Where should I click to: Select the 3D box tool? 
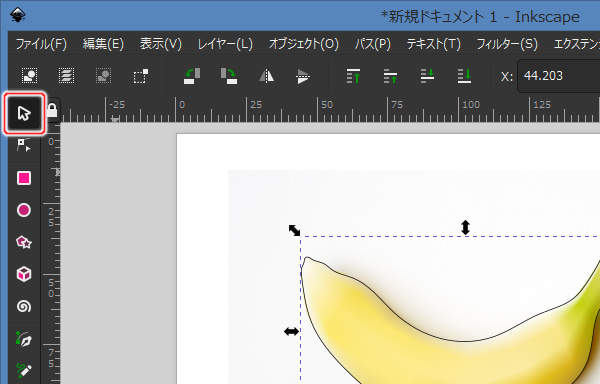click(x=24, y=274)
